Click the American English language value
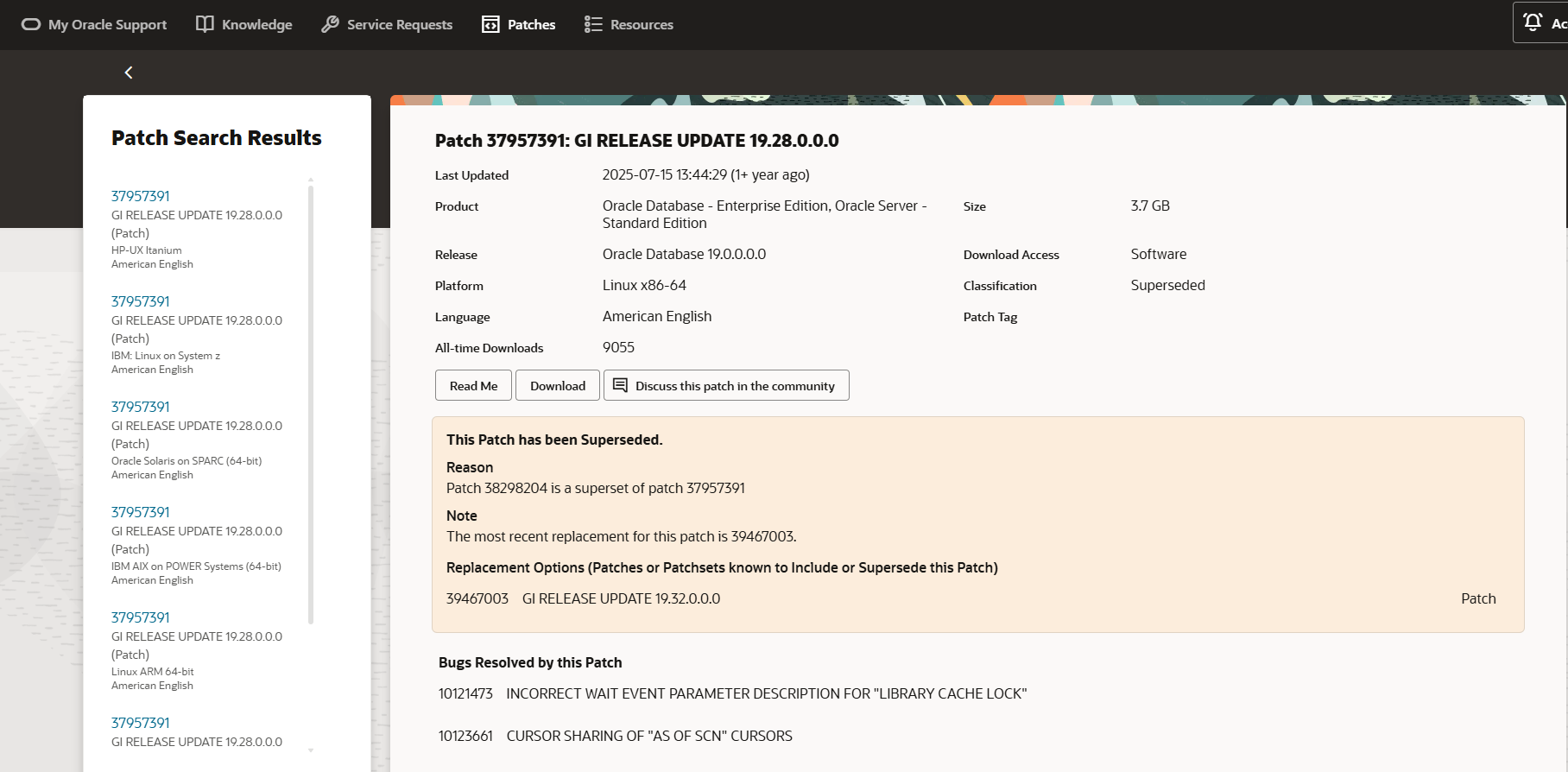This screenshot has width=1568, height=772. click(657, 316)
